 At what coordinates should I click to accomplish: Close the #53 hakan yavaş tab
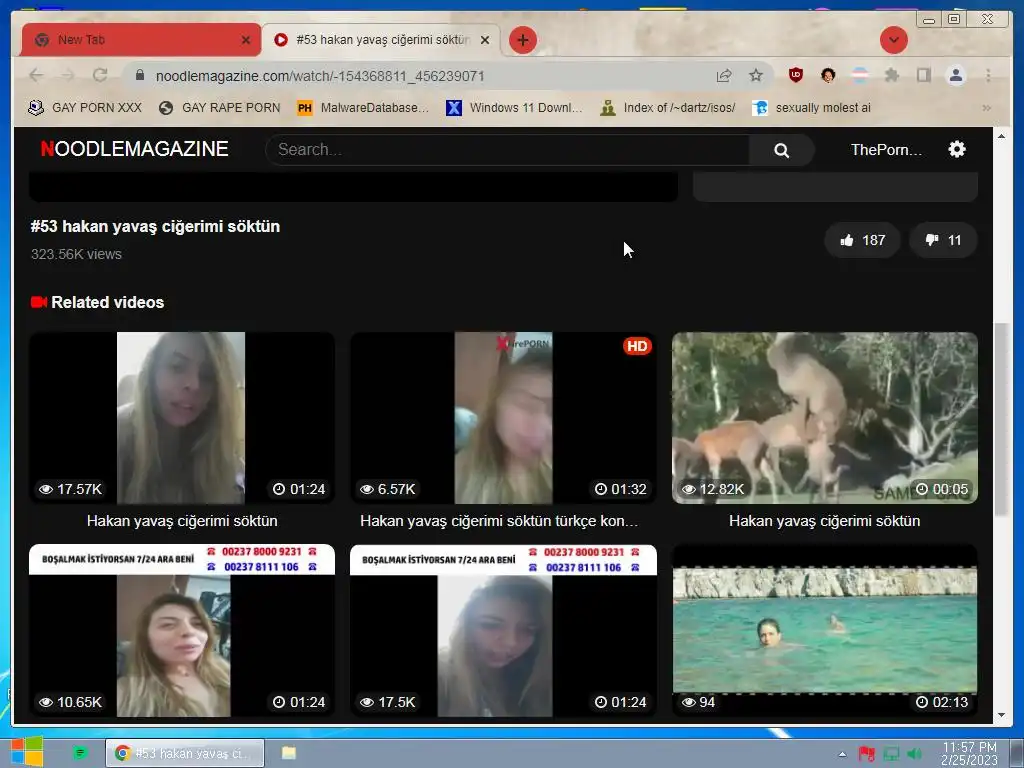coord(485,40)
